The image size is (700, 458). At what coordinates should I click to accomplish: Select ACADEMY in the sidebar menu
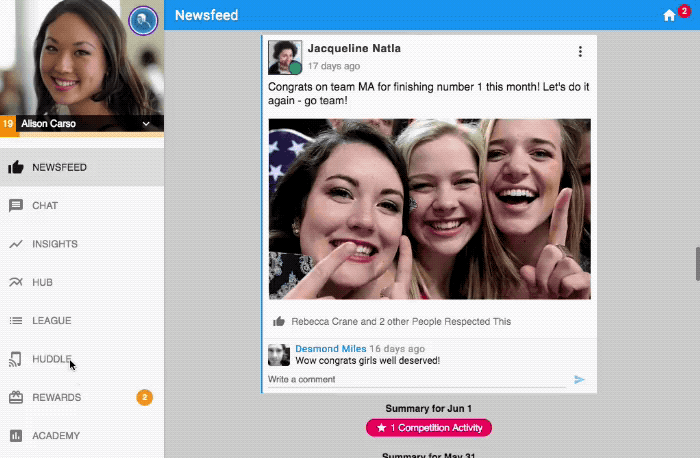coord(82,436)
